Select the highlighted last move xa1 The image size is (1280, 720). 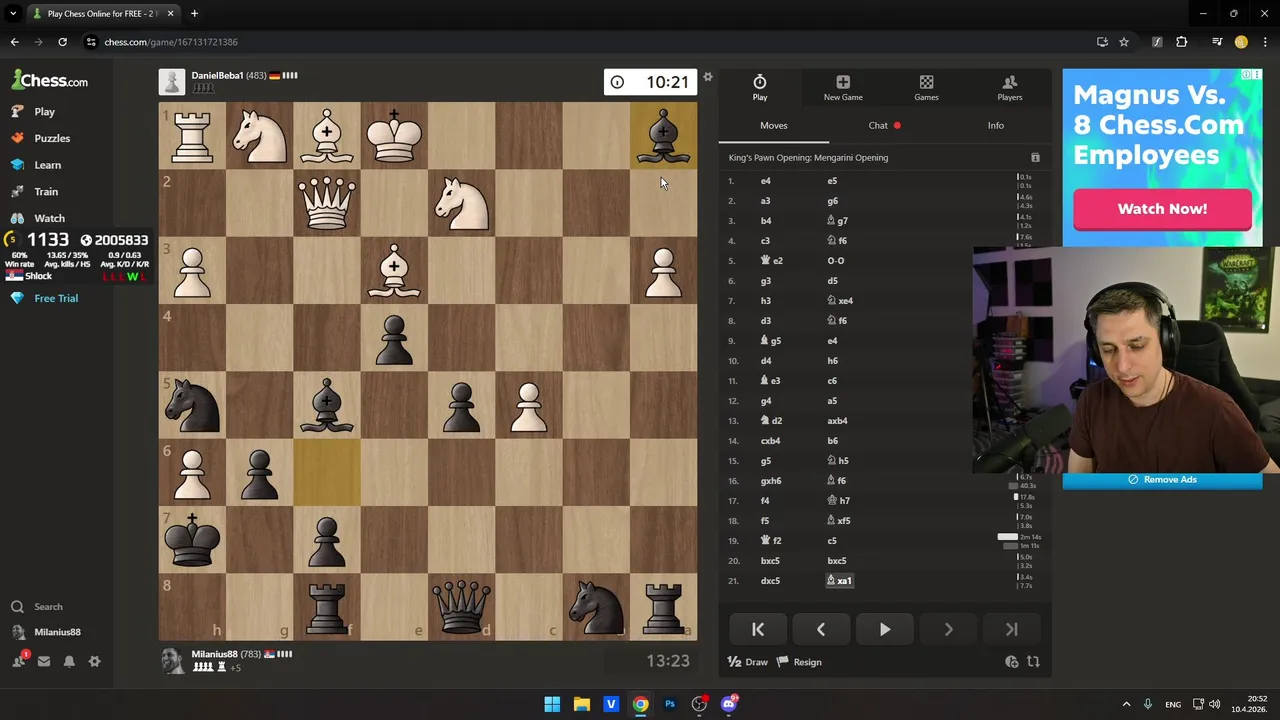[x=839, y=581]
